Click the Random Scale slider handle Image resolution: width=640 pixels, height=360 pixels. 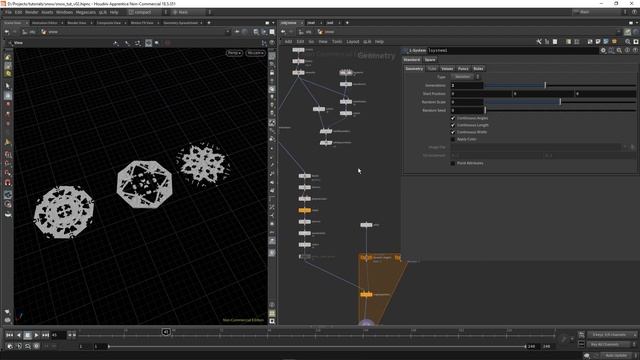(x=560, y=102)
